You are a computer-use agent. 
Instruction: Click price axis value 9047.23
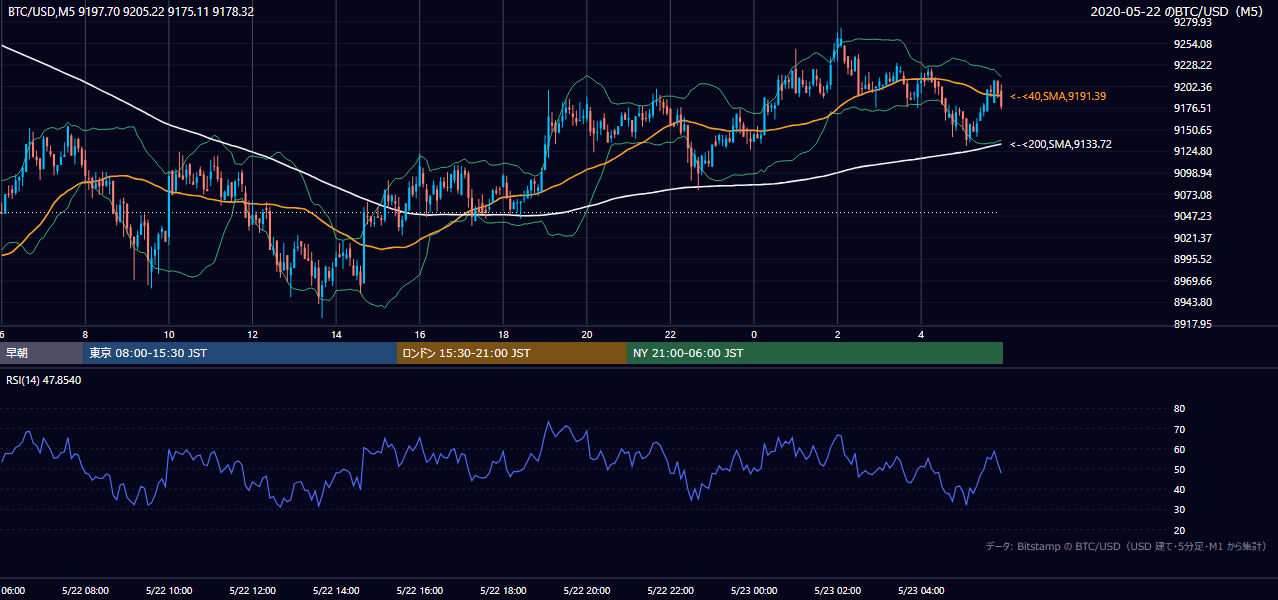[x=1193, y=216]
